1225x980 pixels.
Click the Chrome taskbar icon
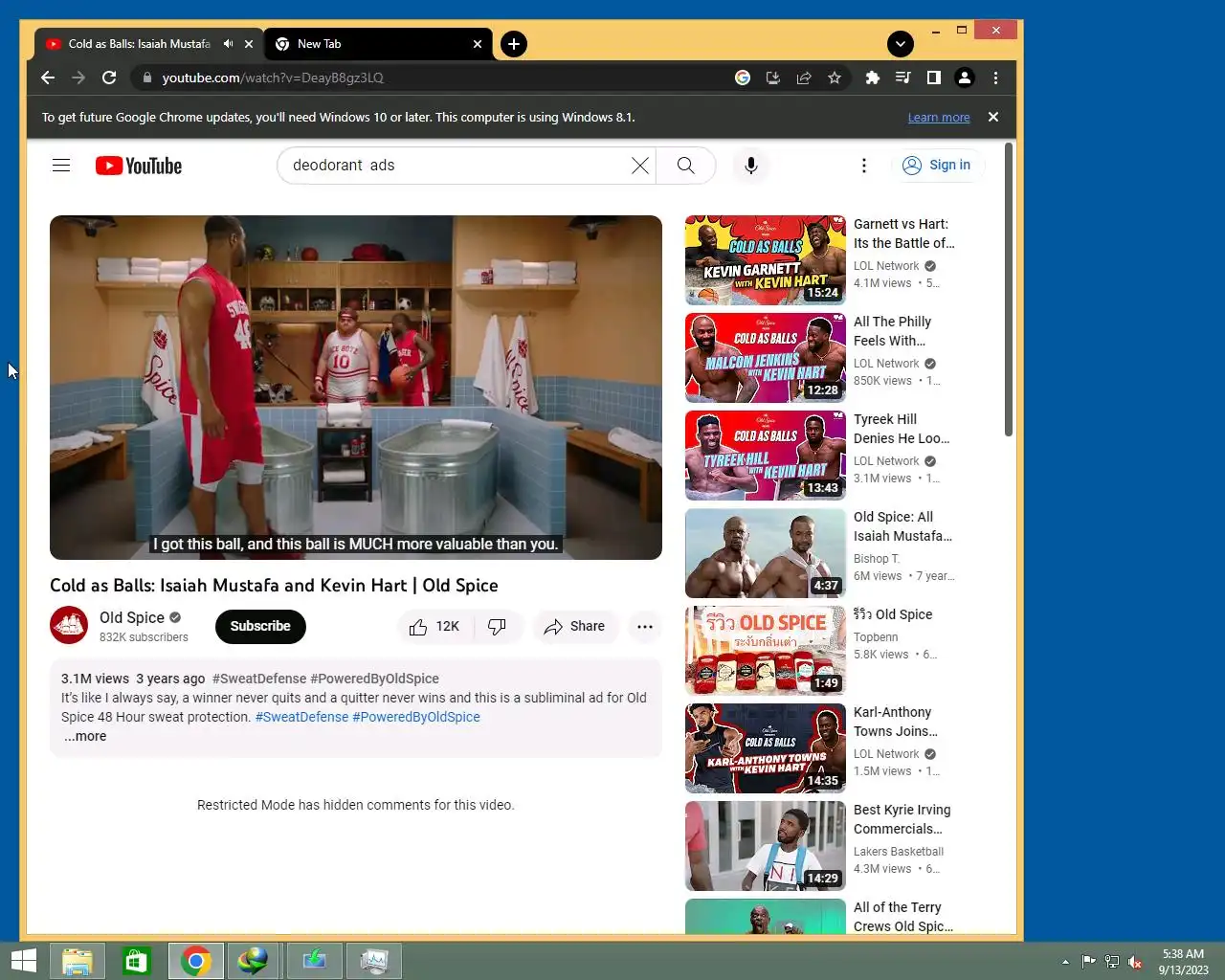point(196,961)
